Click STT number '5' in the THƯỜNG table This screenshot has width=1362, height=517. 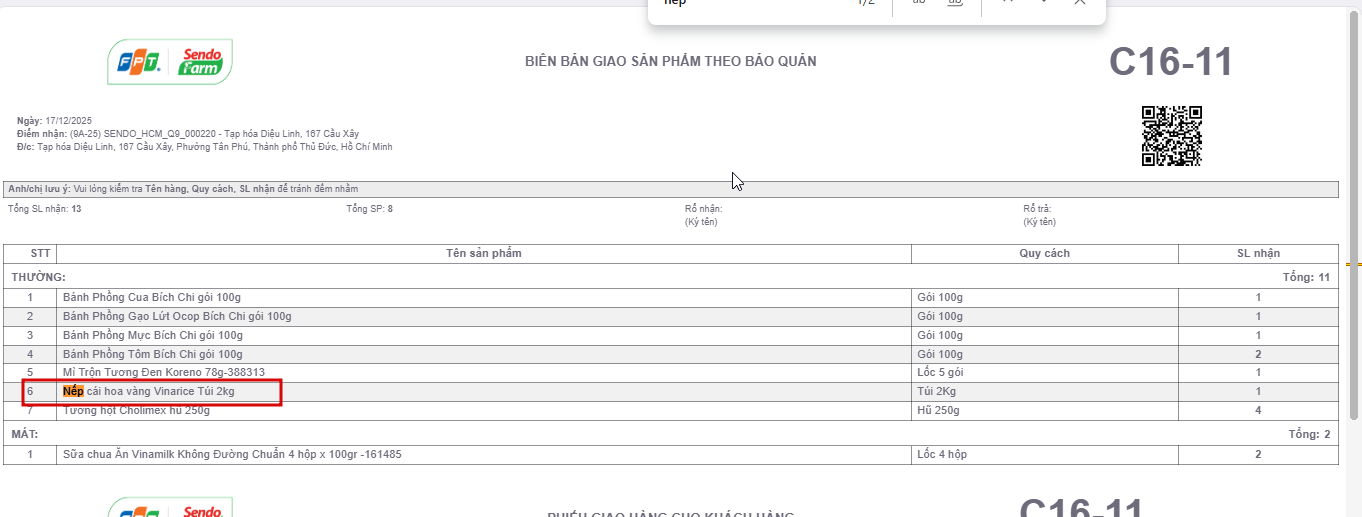[30, 372]
